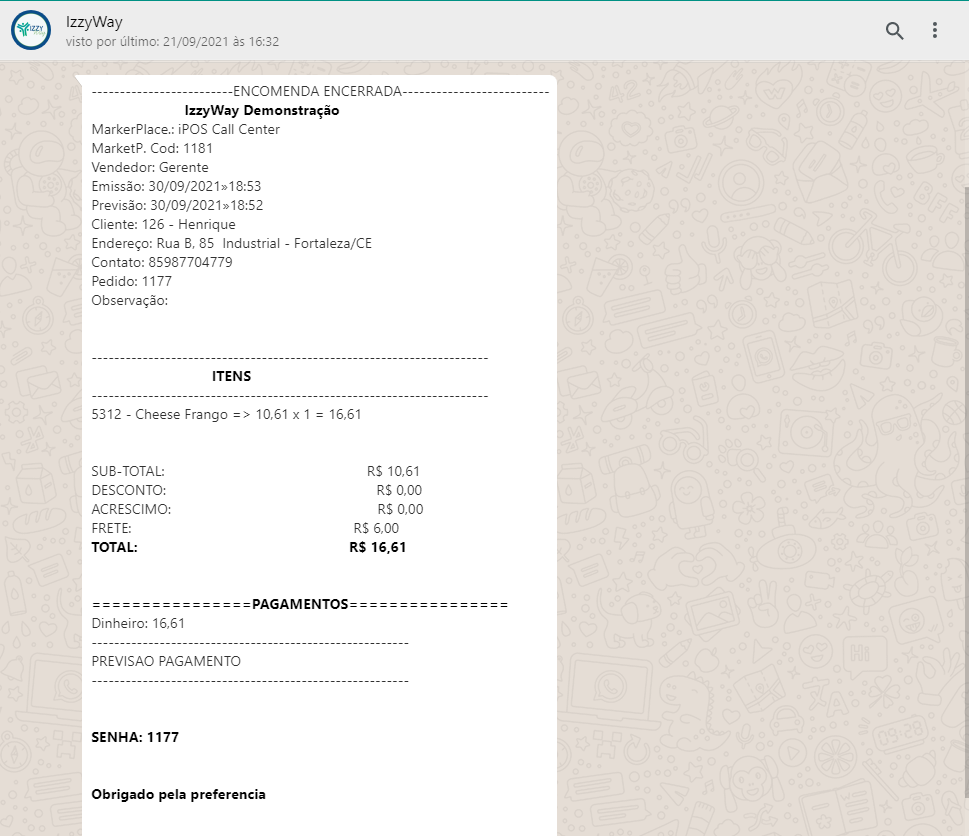
Task: Click the 'Cliente: 126 - Henrique' line
Action: point(163,224)
